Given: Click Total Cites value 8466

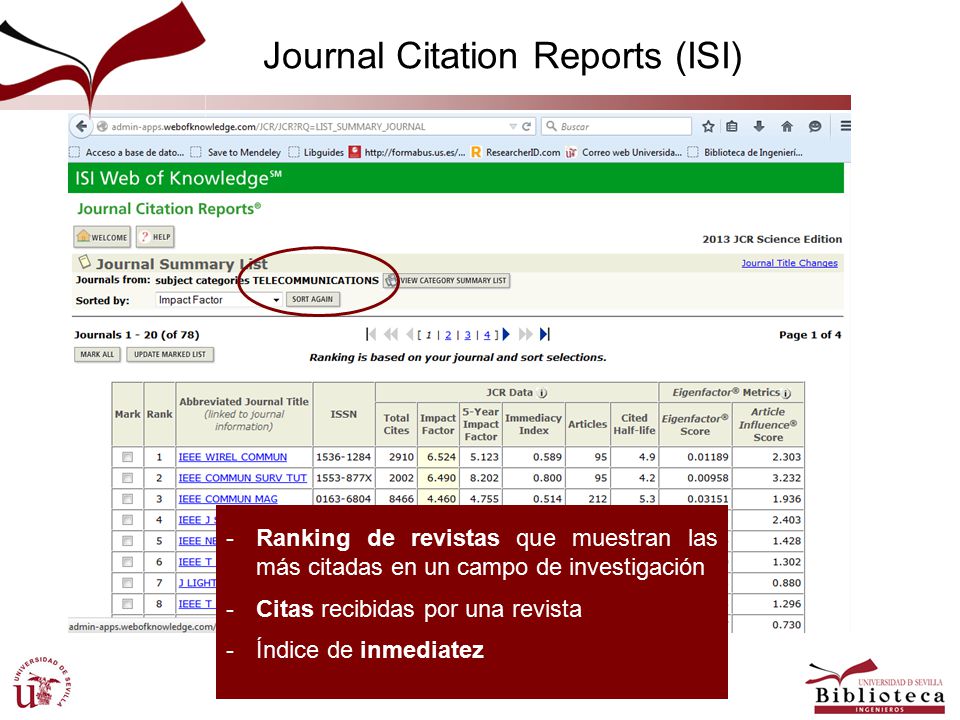Looking at the screenshot, I should pos(402,499).
